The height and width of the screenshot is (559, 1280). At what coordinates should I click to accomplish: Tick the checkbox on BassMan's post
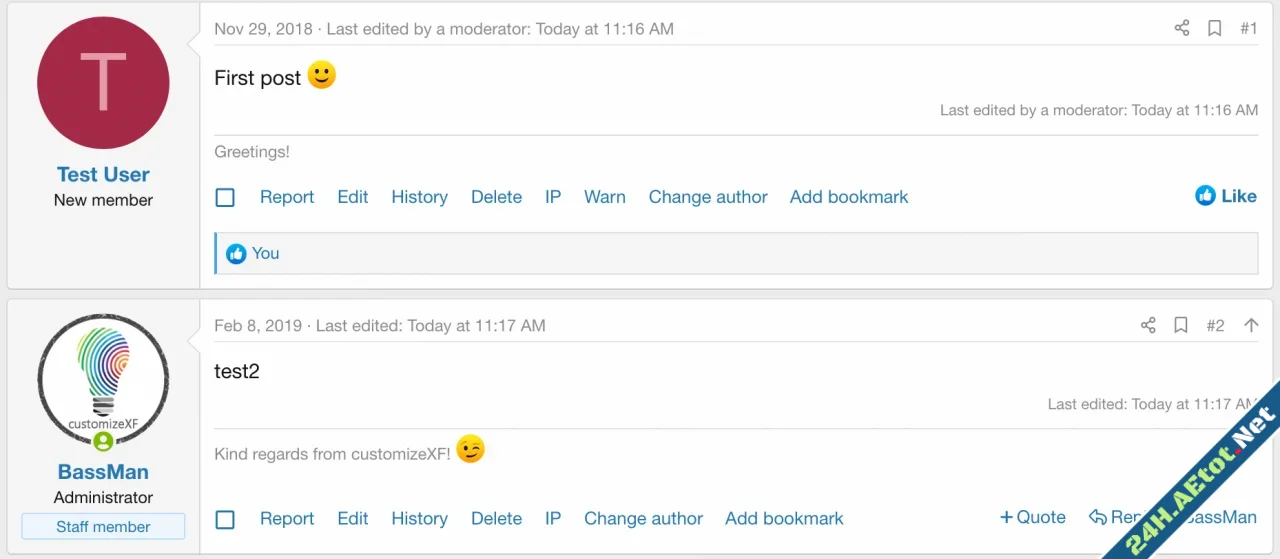click(225, 520)
